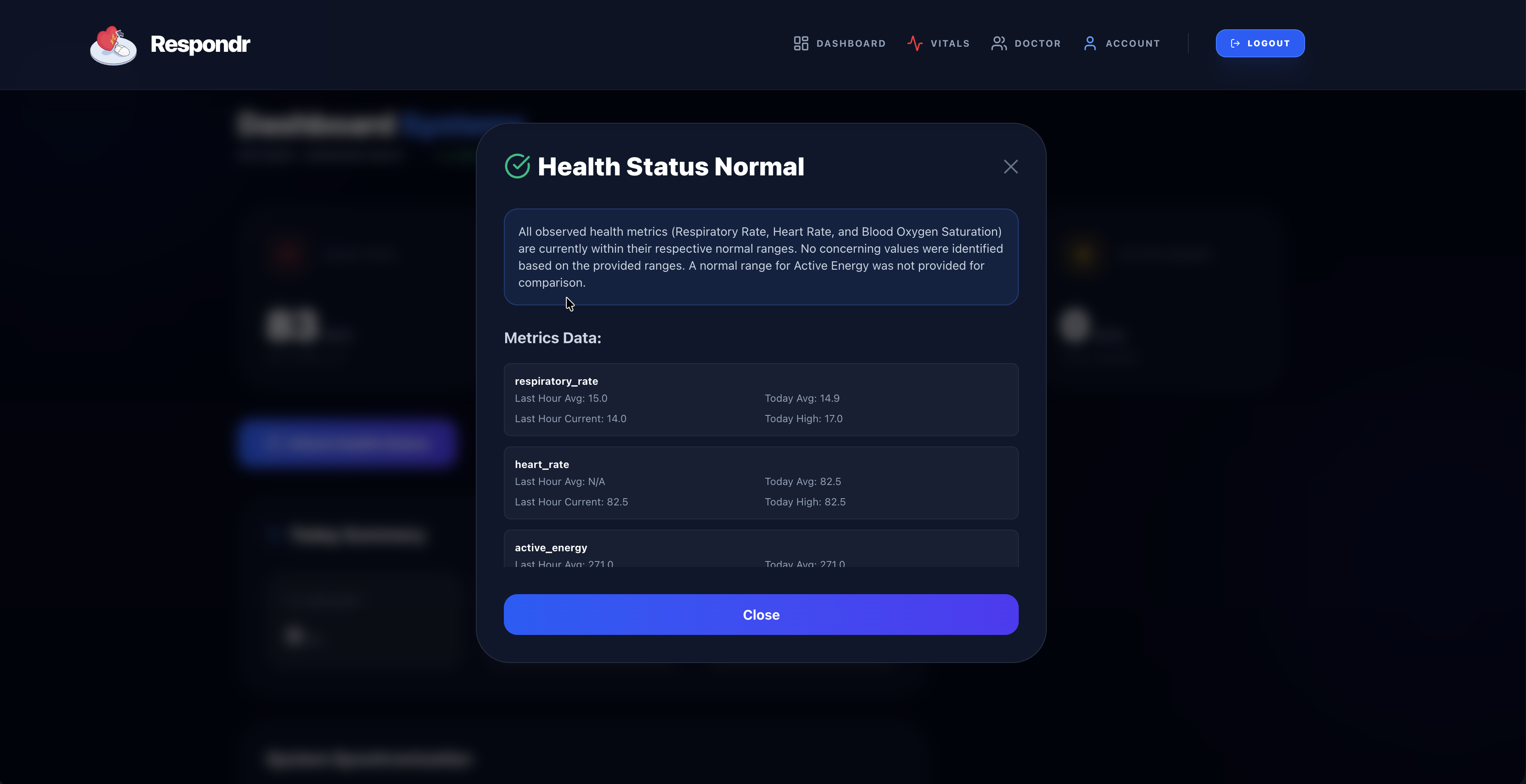The image size is (1526, 784).
Task: Open the Account nav item
Action: tap(1132, 43)
